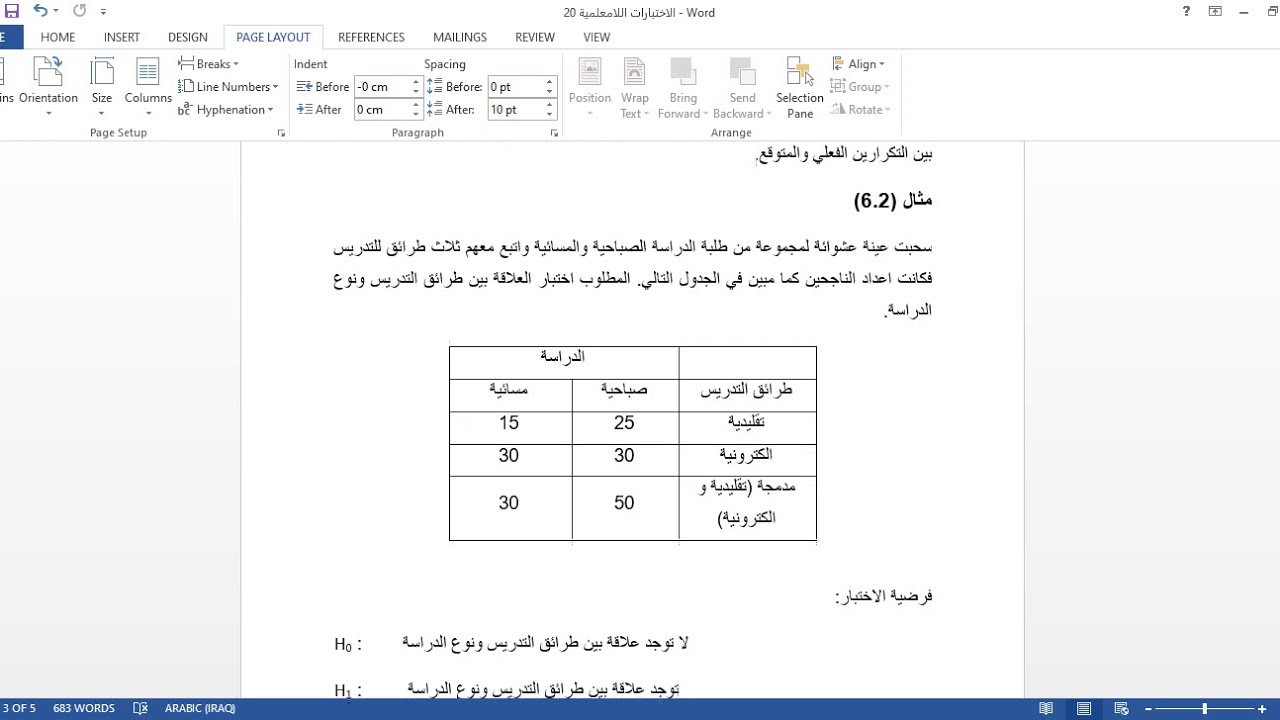Screen dimensions: 1280x720
Task: Switch to the INSERT tab
Action: 122,37
